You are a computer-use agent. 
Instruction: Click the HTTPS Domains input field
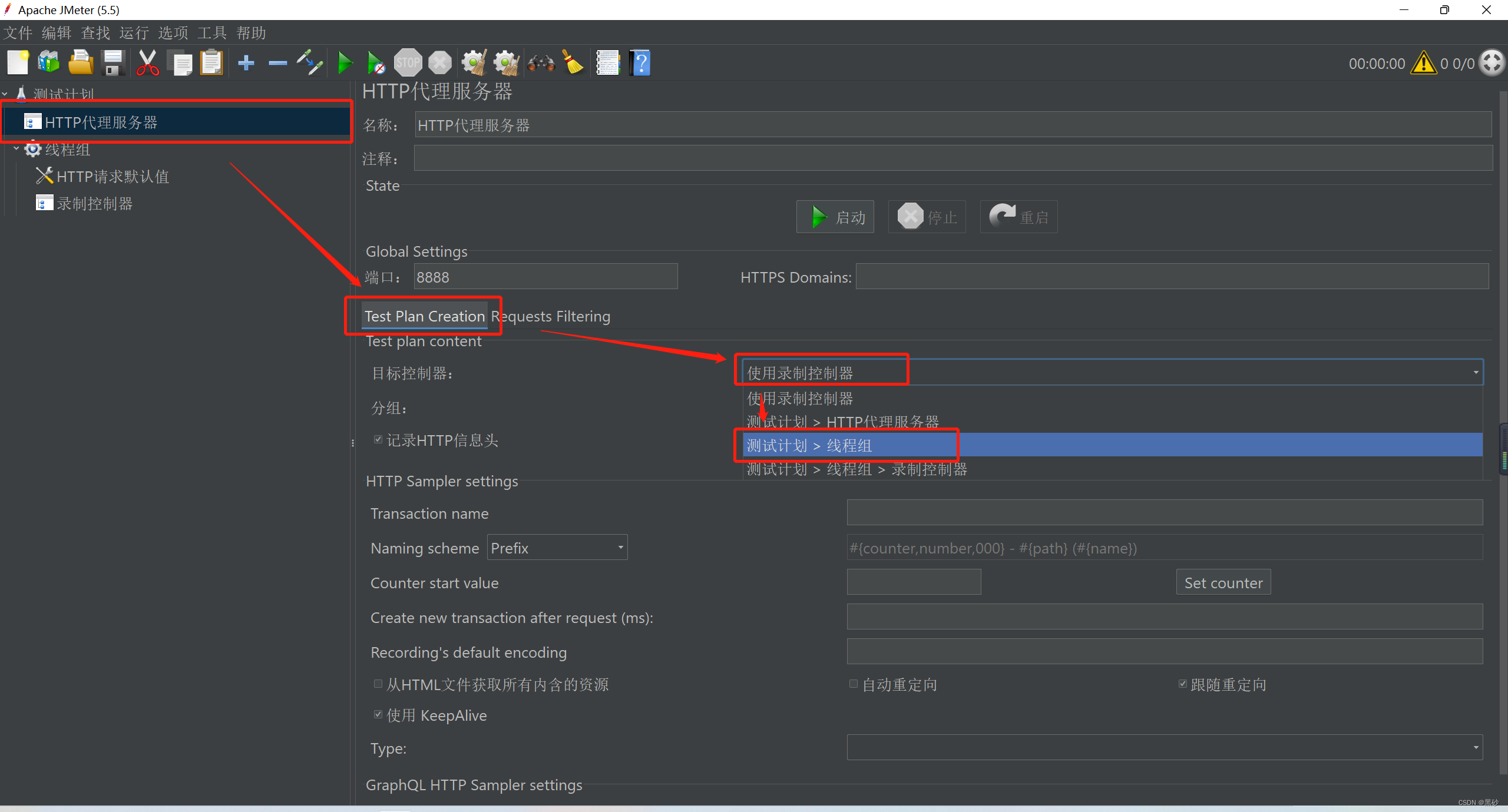coord(1172,276)
